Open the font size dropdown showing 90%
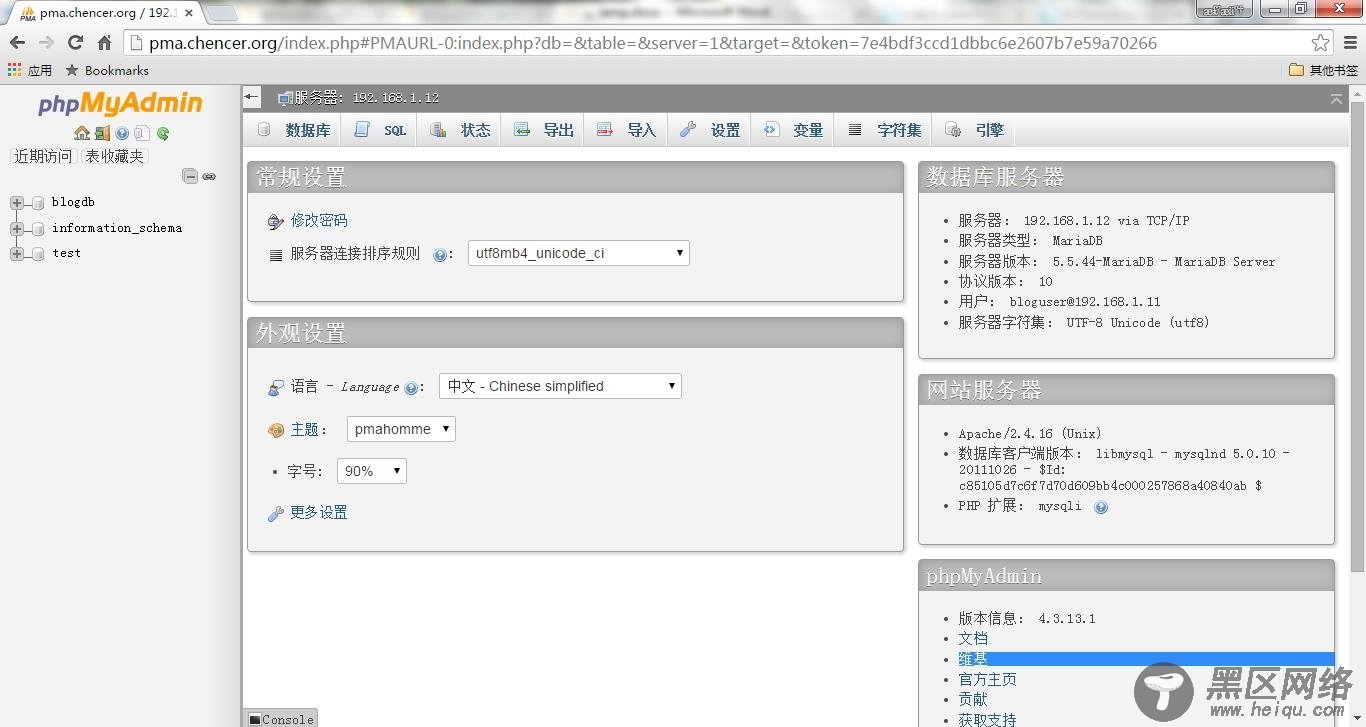Viewport: 1366px width, 727px height. coord(372,471)
